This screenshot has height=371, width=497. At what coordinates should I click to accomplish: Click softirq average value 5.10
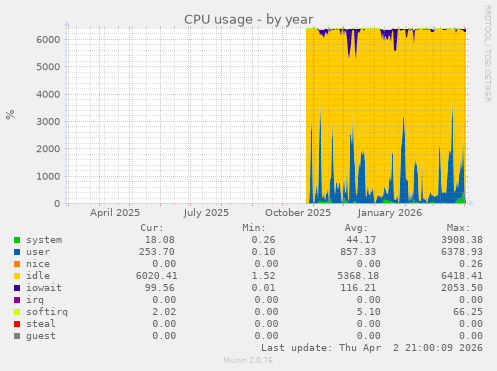[x=368, y=312]
